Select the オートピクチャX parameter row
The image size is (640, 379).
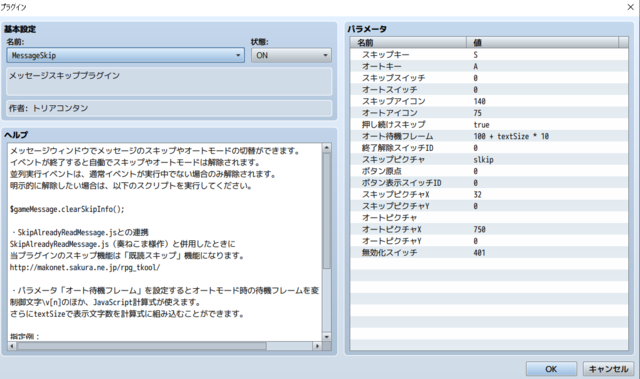click(489, 229)
